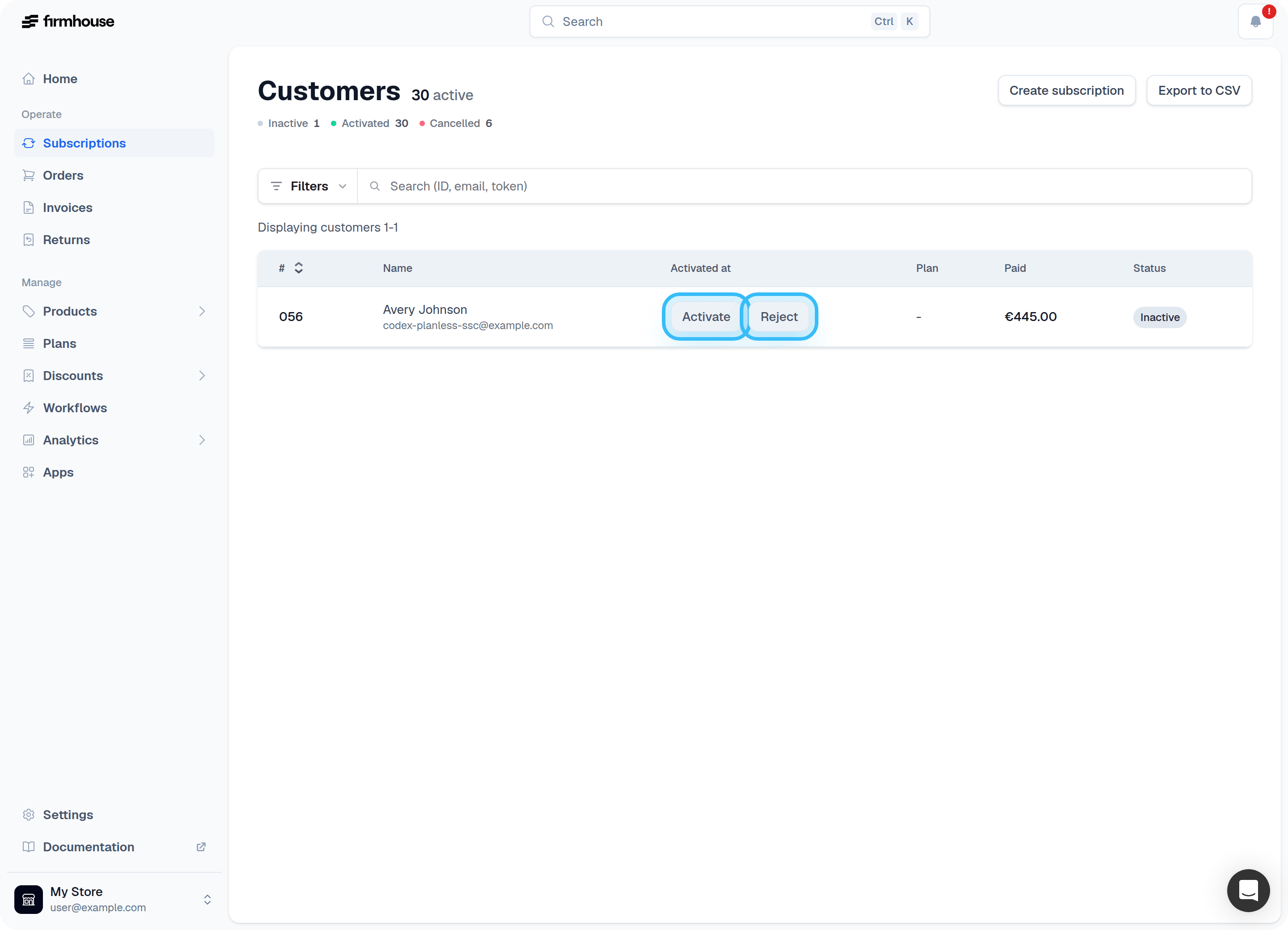Click Create subscription button
The width and height of the screenshot is (1288, 930).
1067,90
